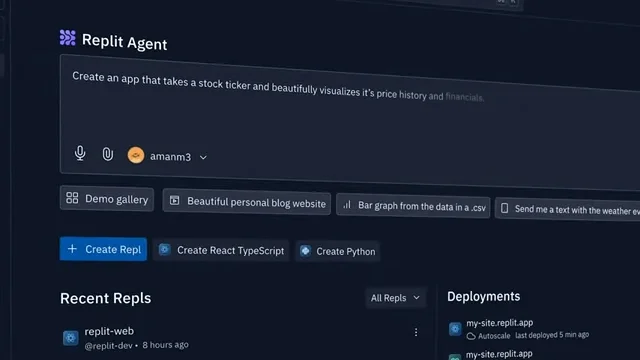Select Create React TypeScript template
This screenshot has width=640, height=360.
pos(221,250)
